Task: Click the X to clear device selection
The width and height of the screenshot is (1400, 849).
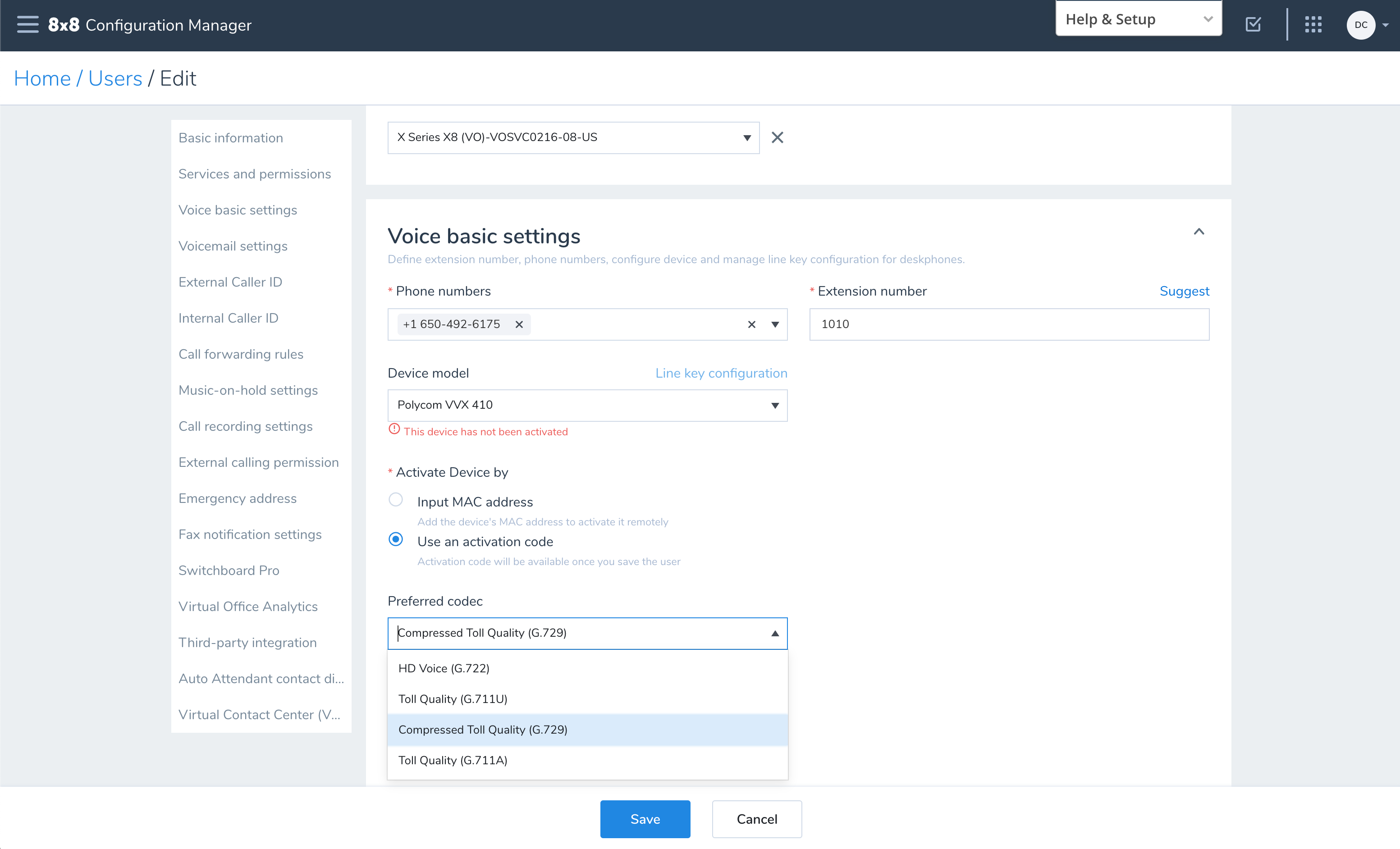Action: click(778, 138)
